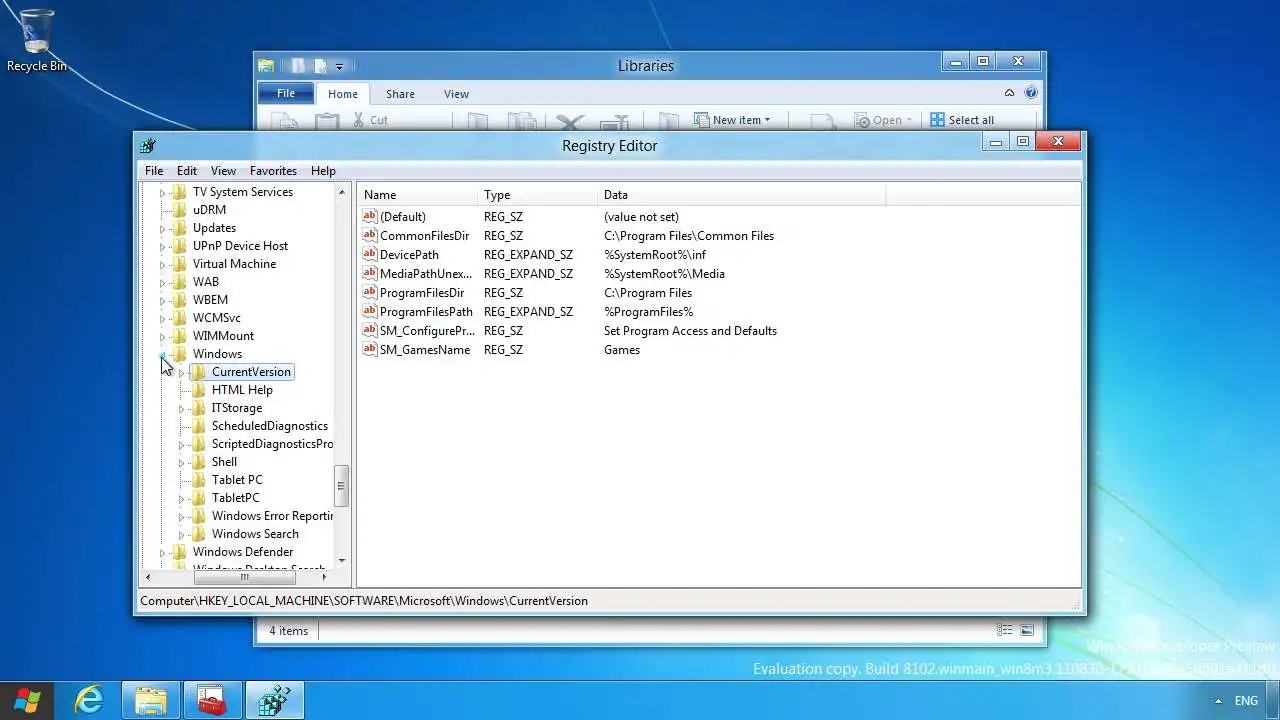
Task: Click the Windows Defender folder icon
Action: pyautogui.click(x=179, y=552)
